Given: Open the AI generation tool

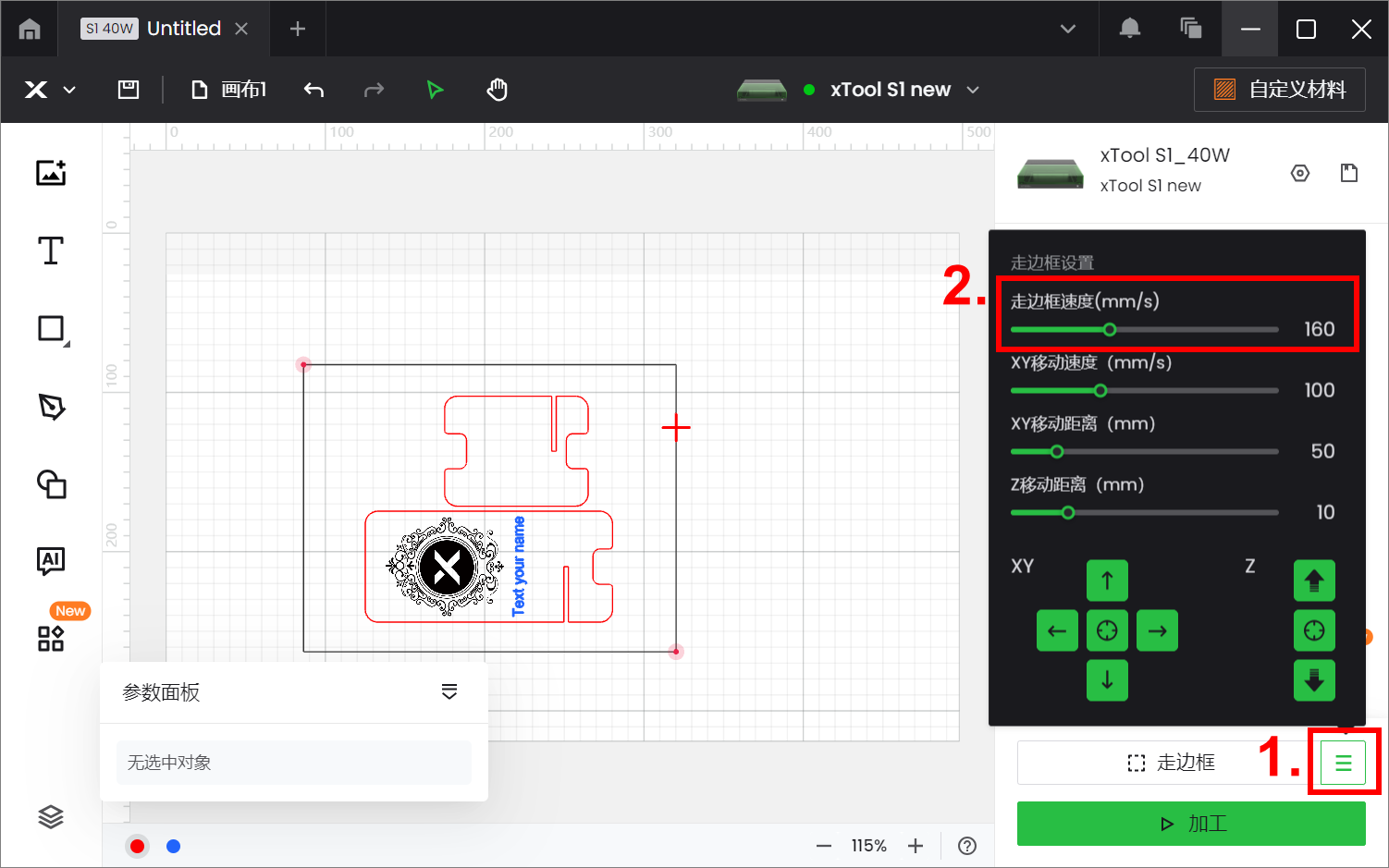Looking at the screenshot, I should pos(51,560).
